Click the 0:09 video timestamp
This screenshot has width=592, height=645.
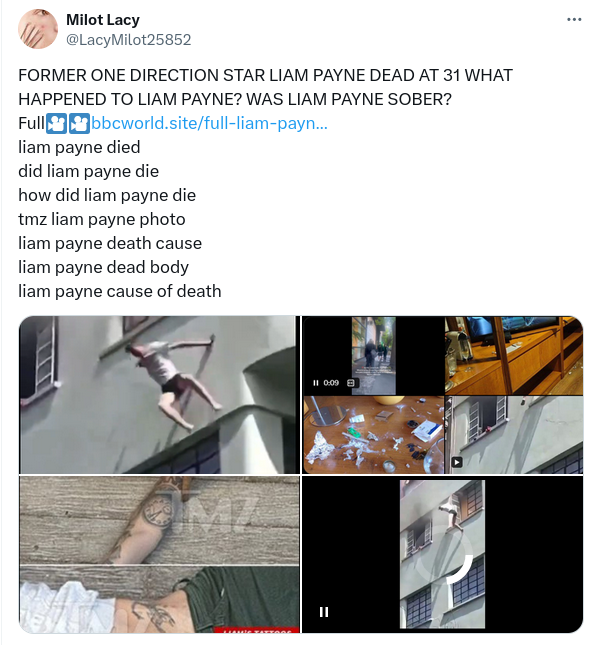click(x=331, y=383)
